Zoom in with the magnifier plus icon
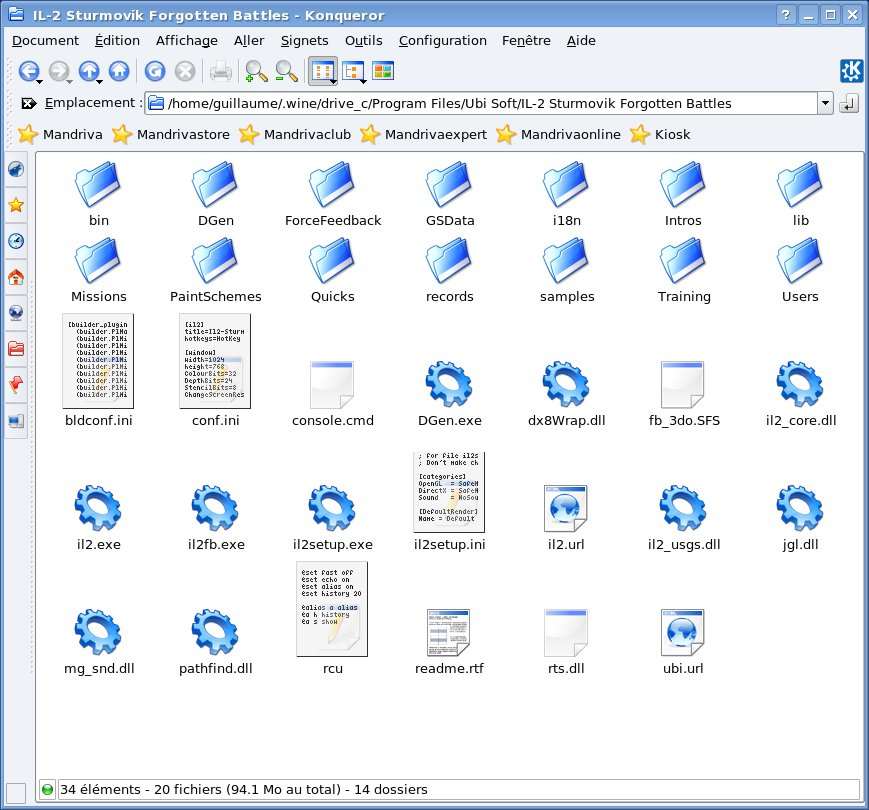Viewport: 869px width, 810px height. 256,71
